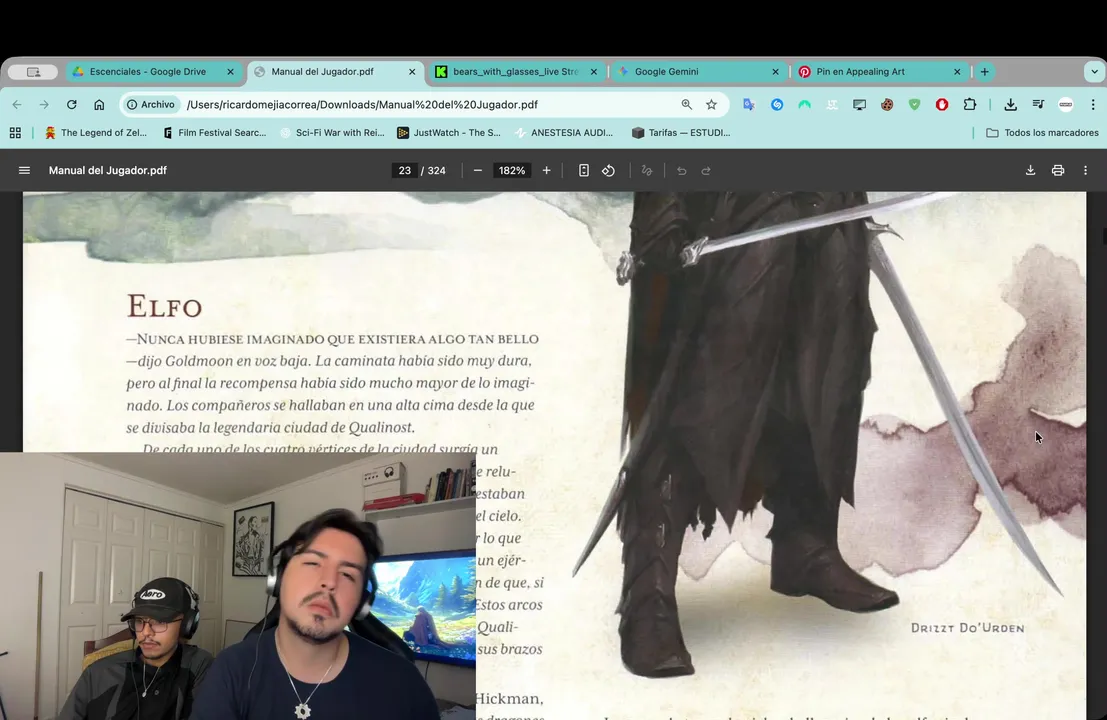Close the Google Gemini tab
Viewport: 1107px width, 720px height.
point(775,71)
